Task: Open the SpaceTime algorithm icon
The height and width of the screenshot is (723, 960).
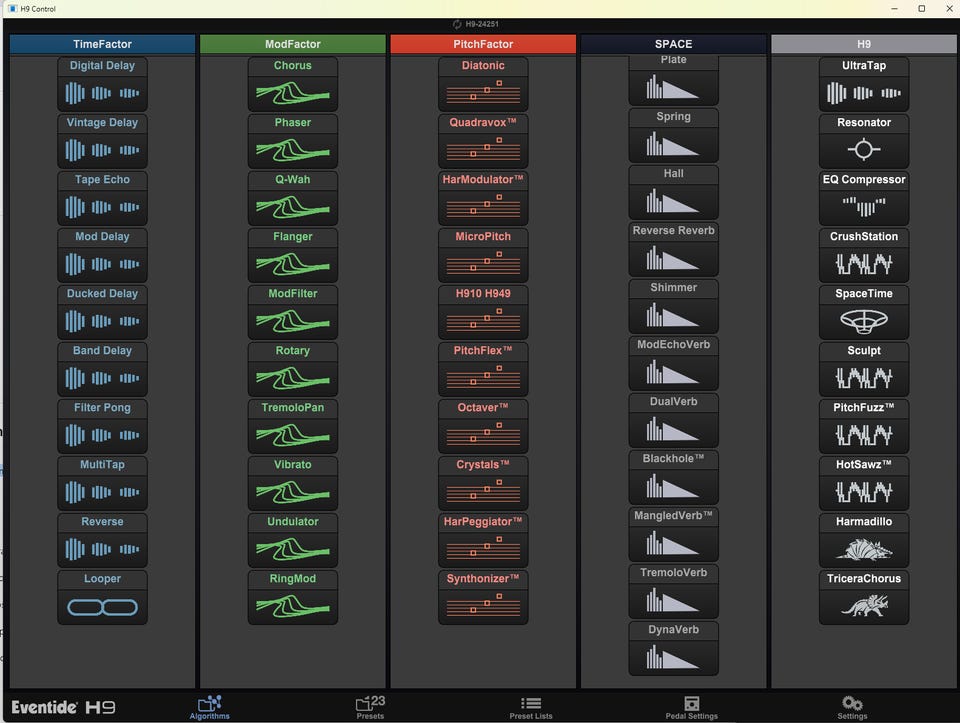Action: point(864,321)
